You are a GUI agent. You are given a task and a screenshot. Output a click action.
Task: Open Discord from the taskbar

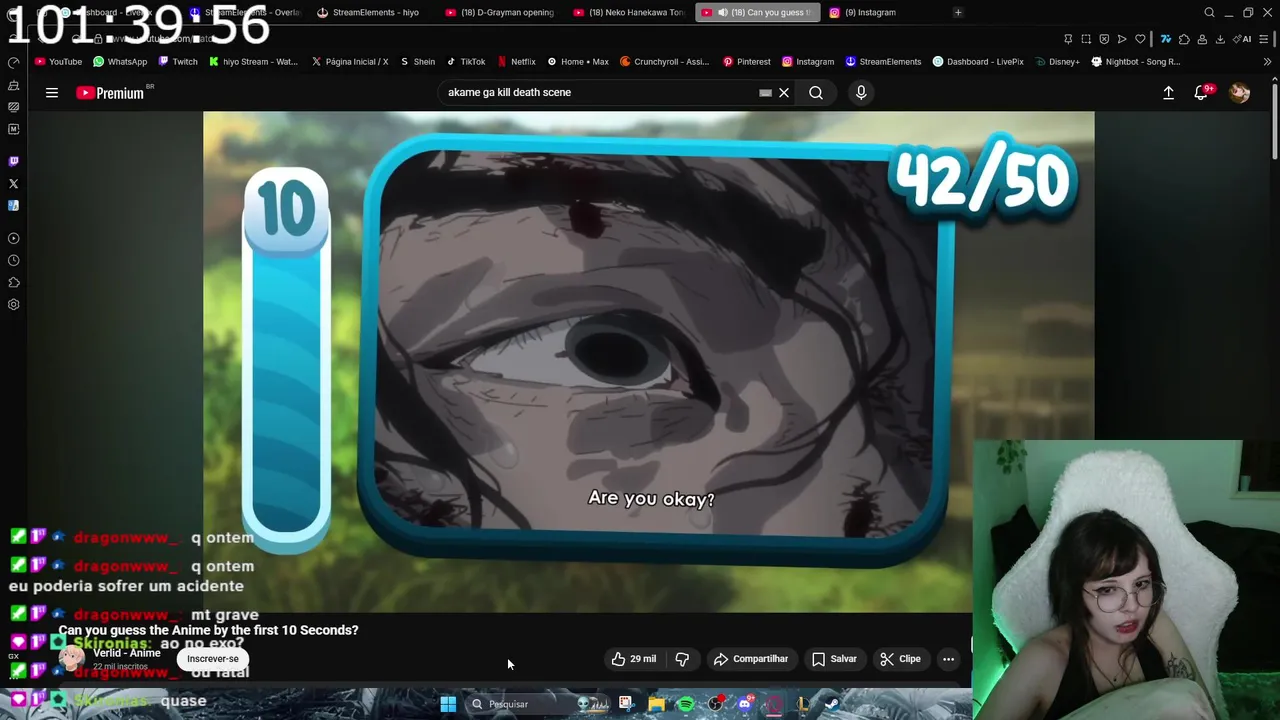tap(744, 704)
